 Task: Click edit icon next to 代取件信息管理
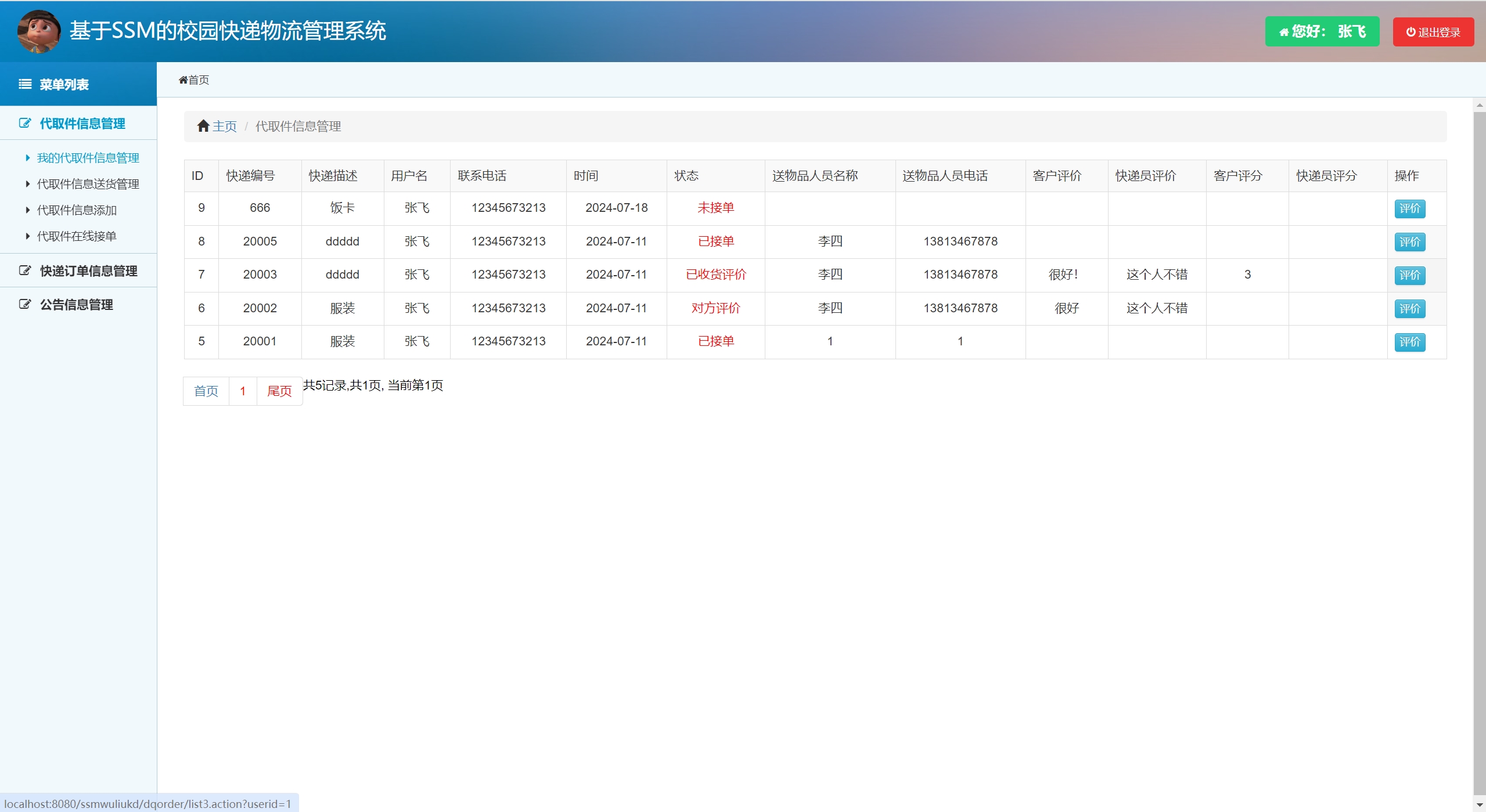[x=25, y=124]
